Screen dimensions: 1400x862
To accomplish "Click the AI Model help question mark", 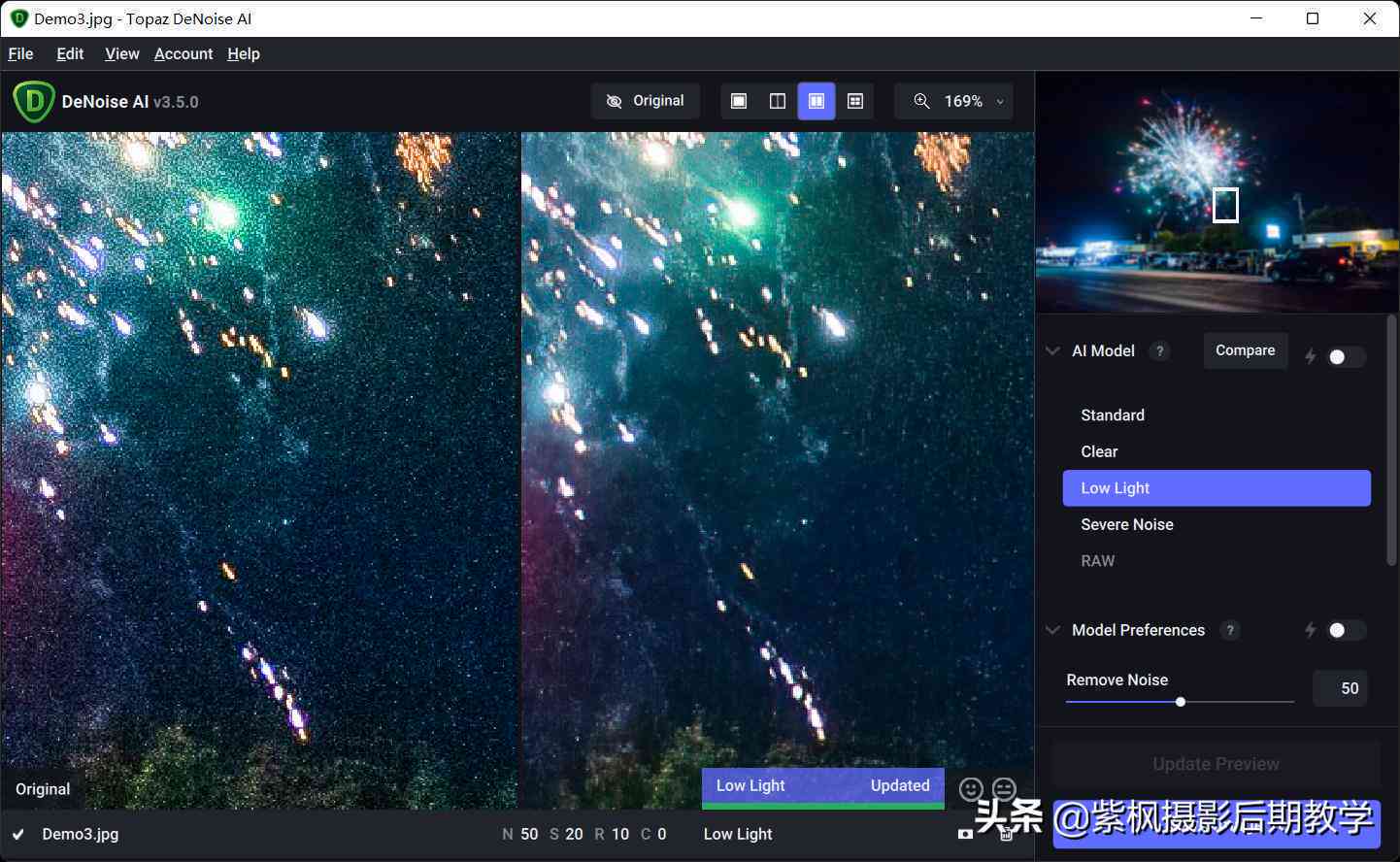I will (x=1159, y=351).
